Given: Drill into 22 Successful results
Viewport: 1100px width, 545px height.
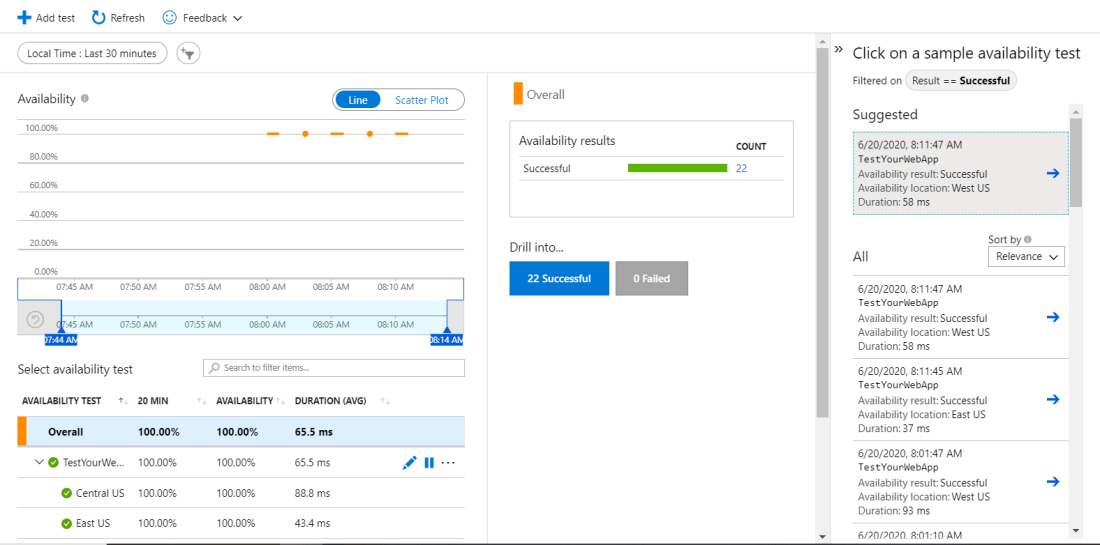Looking at the screenshot, I should [558, 279].
